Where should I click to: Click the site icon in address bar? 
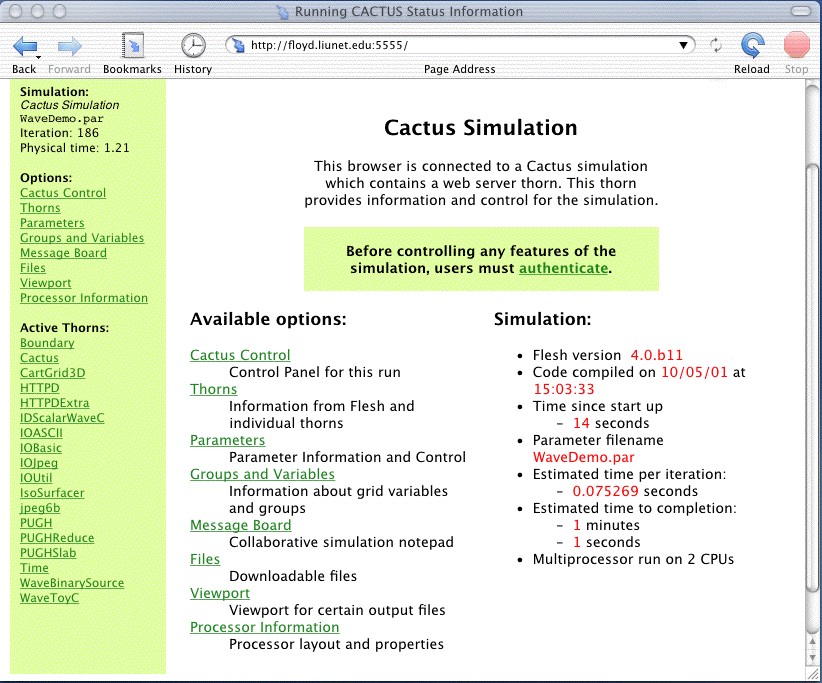(238, 45)
